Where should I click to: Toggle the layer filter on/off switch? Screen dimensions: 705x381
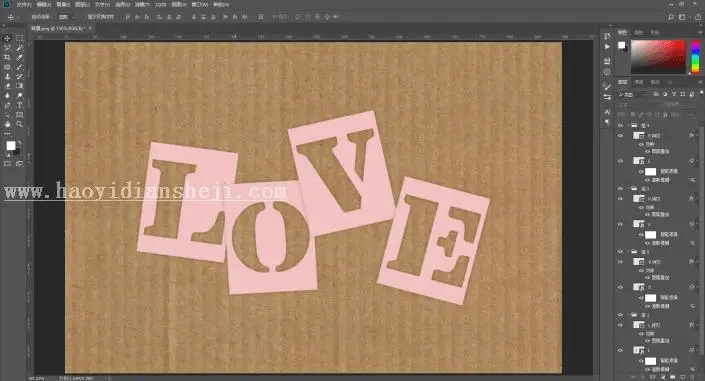701,93
